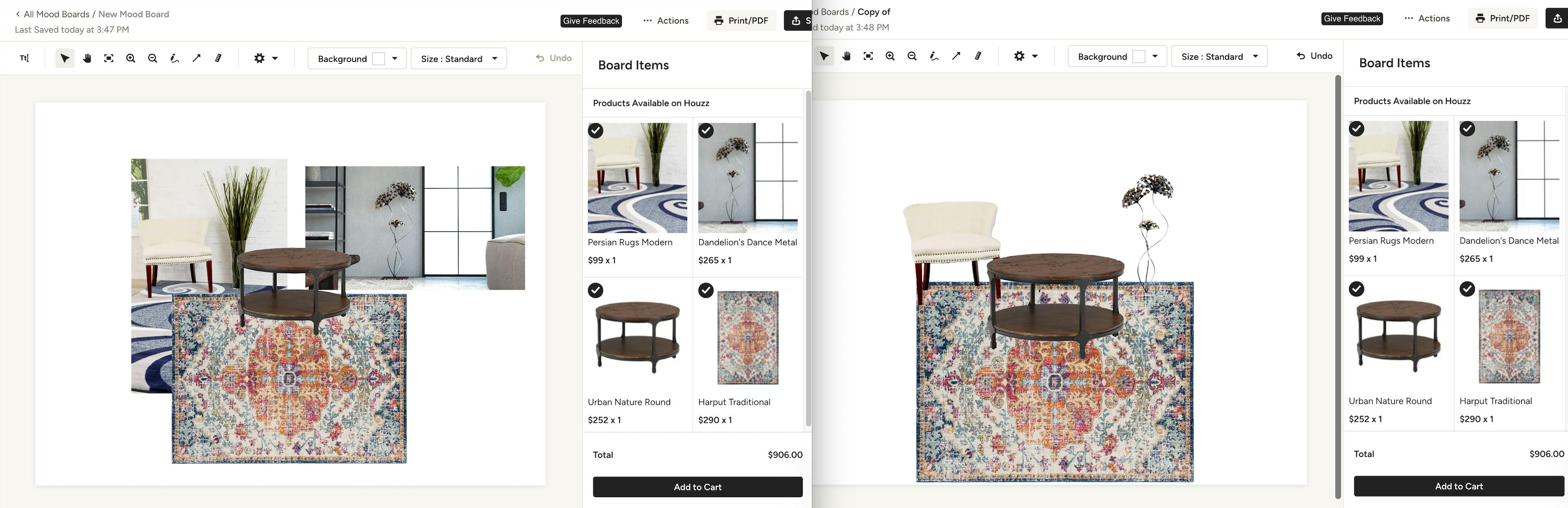Select the Arrow line tool in New Mood Board window
Viewport: 1568px width, 508px height.
point(197,59)
